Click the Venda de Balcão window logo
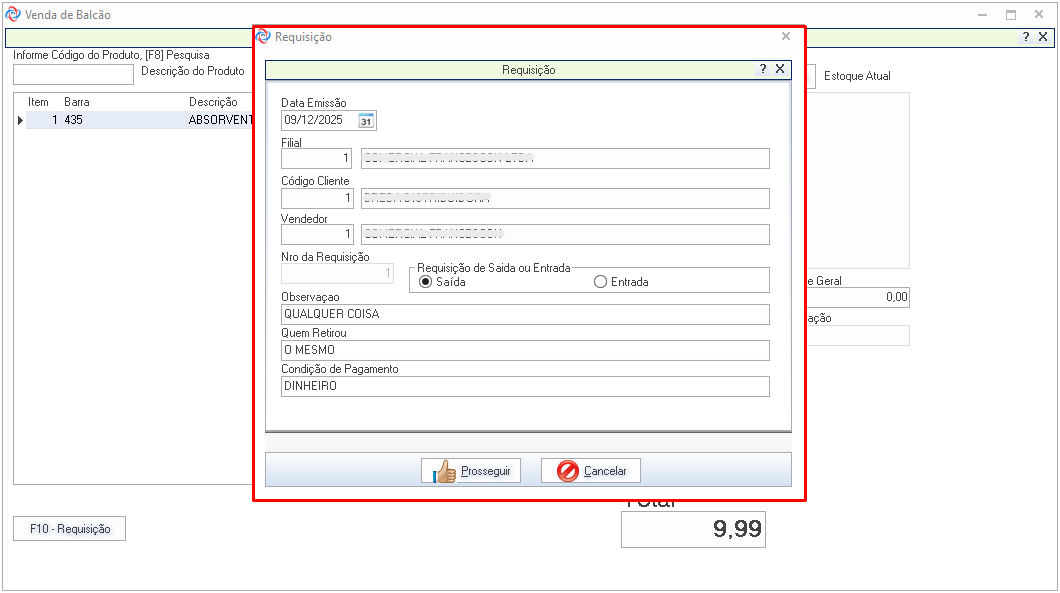This screenshot has height=593, width=1060. point(13,15)
